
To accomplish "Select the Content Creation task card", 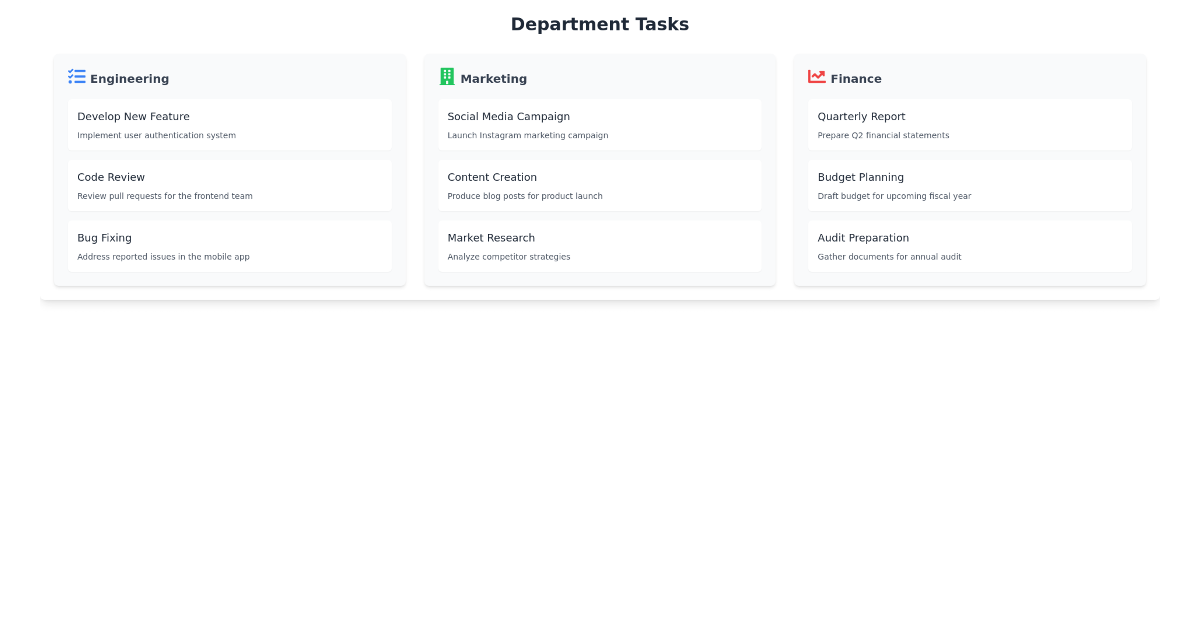I will click(600, 185).
